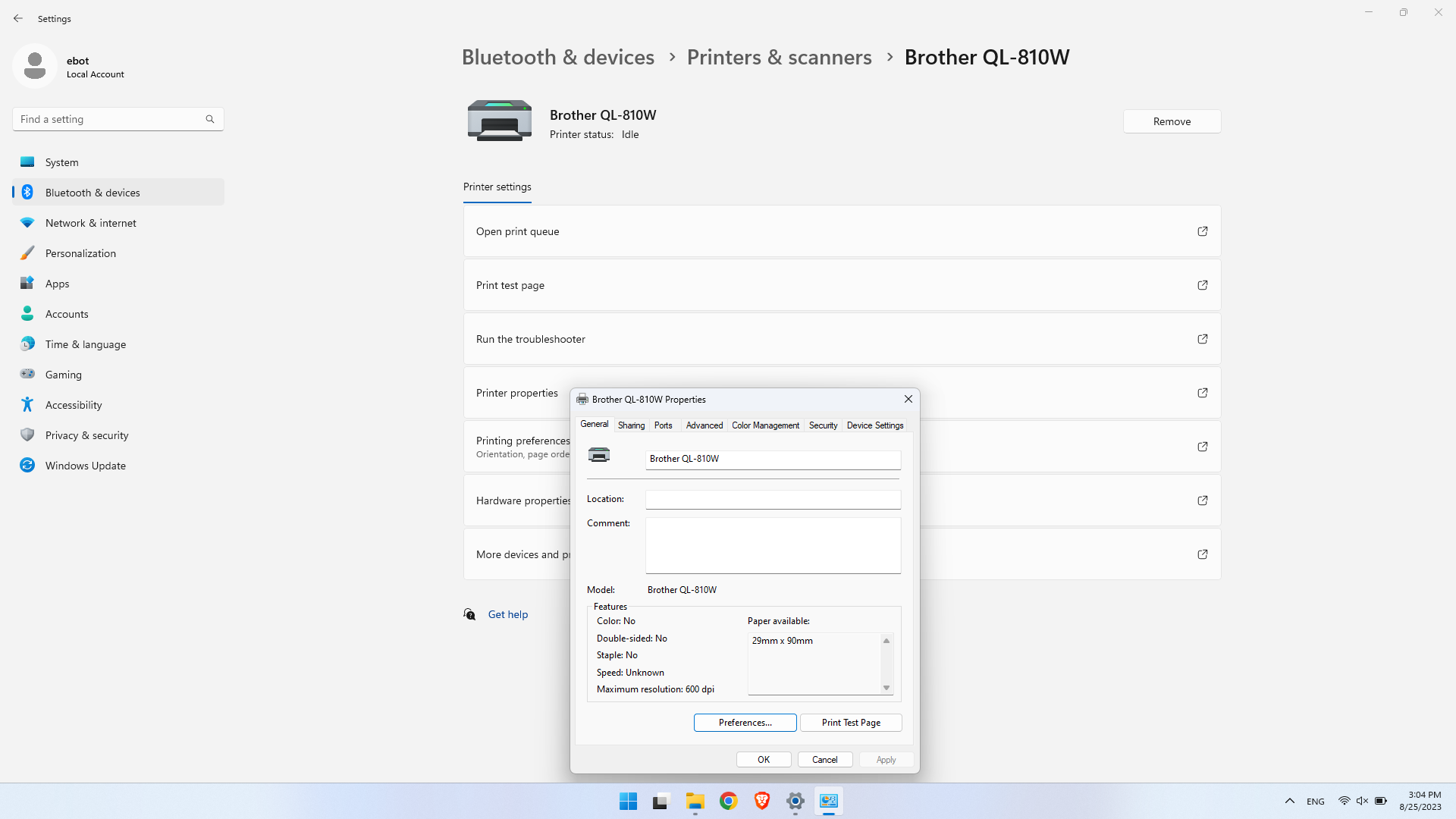Image resolution: width=1456 pixels, height=819 pixels.
Task: Switch to the Sharing tab
Action: point(631,425)
